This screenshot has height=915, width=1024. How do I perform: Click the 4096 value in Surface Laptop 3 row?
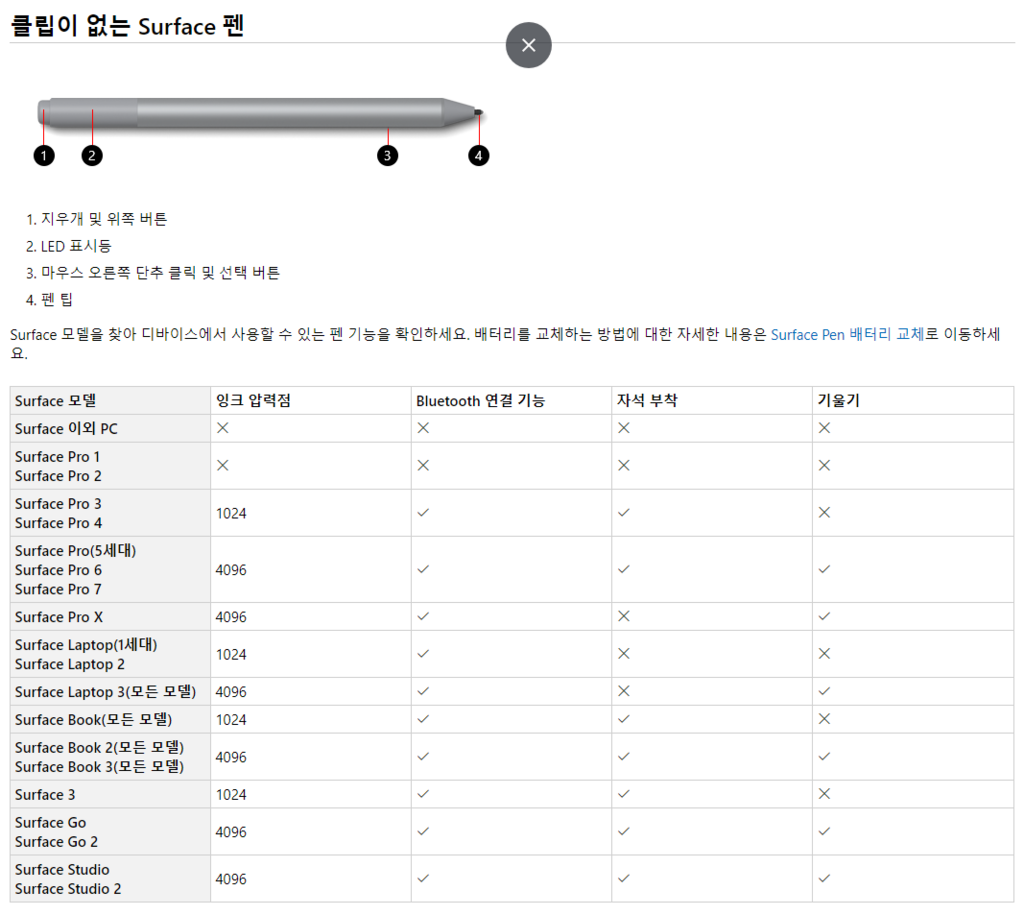coord(231,692)
